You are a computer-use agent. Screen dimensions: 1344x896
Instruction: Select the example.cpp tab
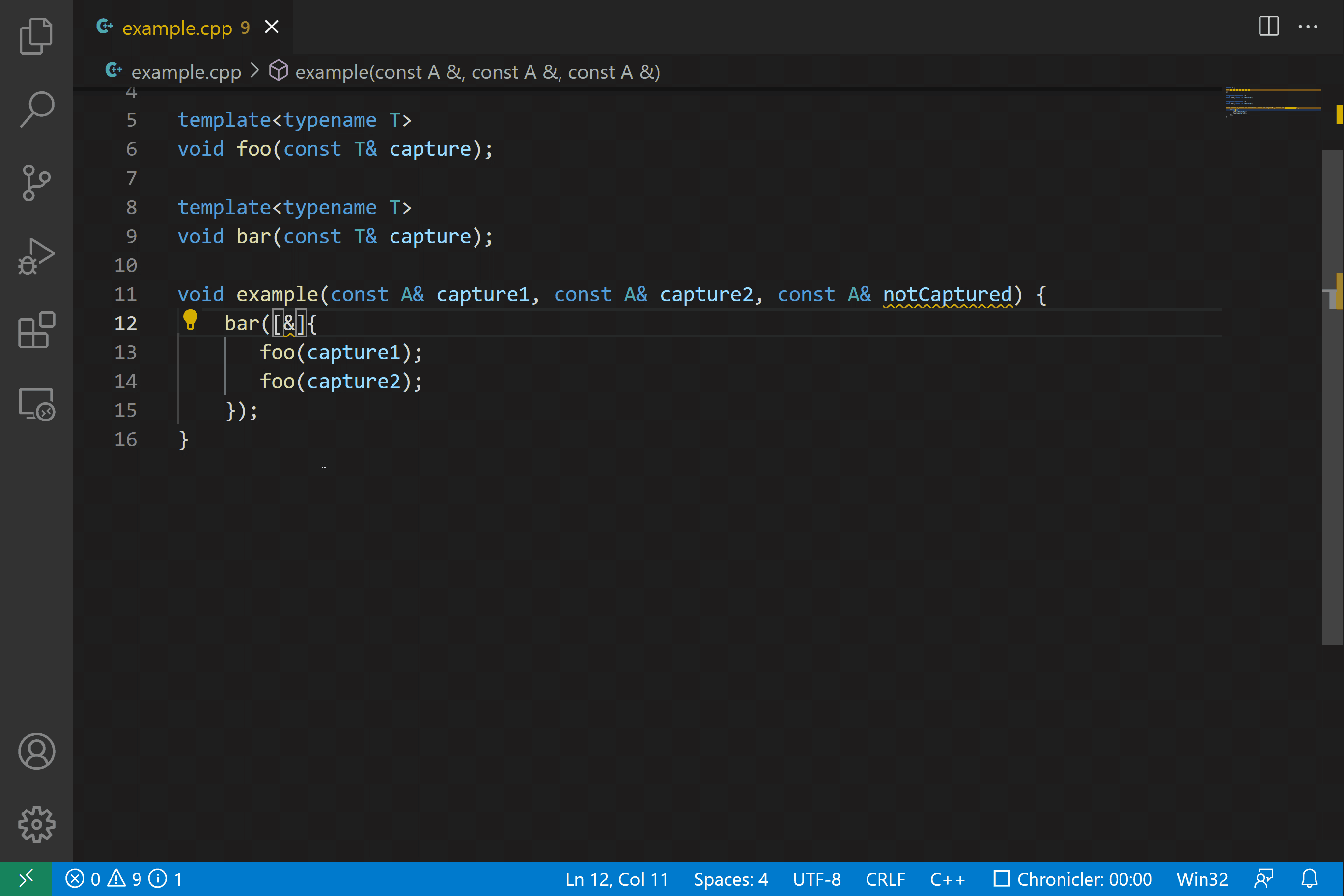pyautogui.click(x=177, y=27)
